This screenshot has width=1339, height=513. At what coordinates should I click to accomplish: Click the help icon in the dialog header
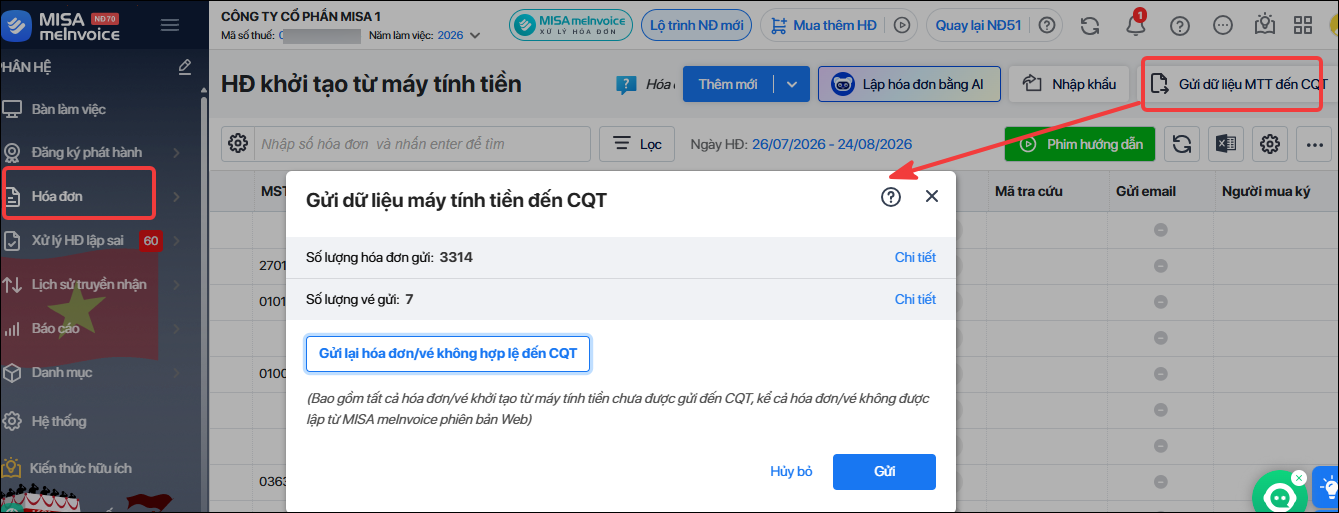pyautogui.click(x=891, y=197)
